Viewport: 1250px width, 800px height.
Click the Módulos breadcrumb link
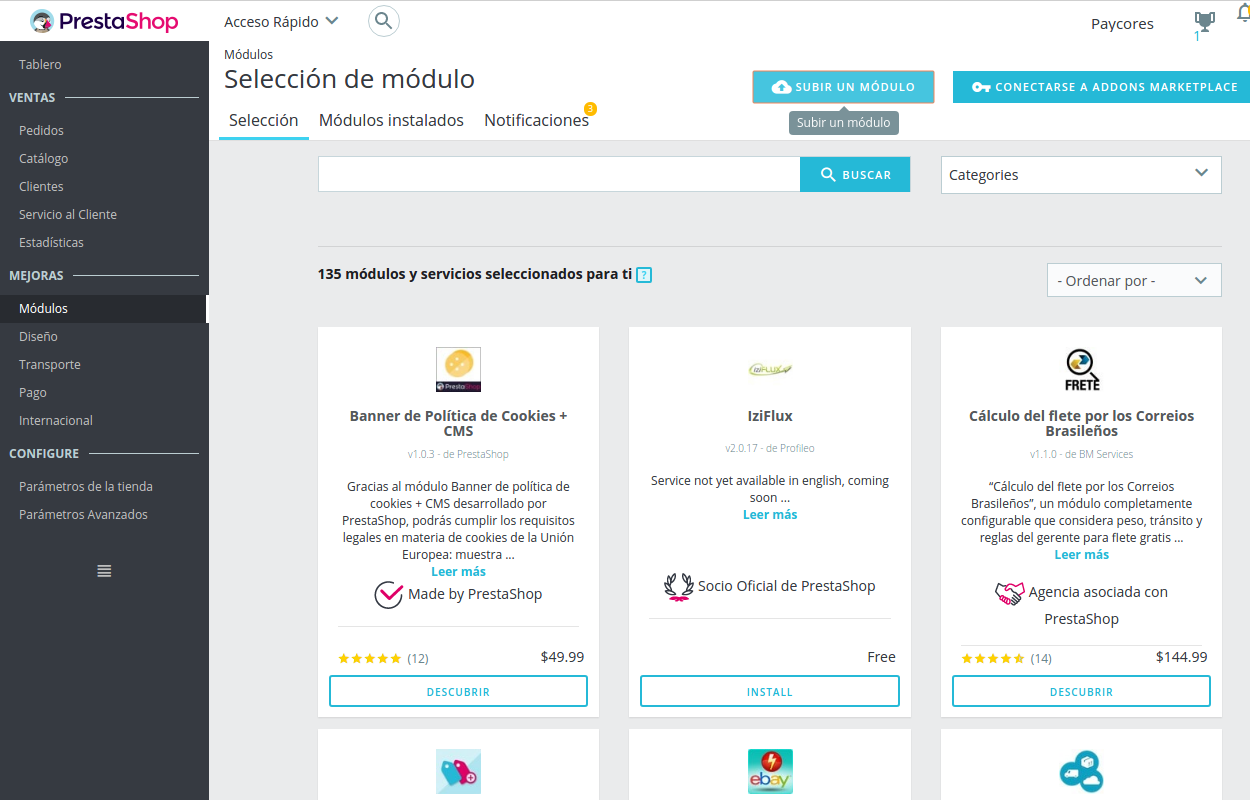tap(248, 54)
